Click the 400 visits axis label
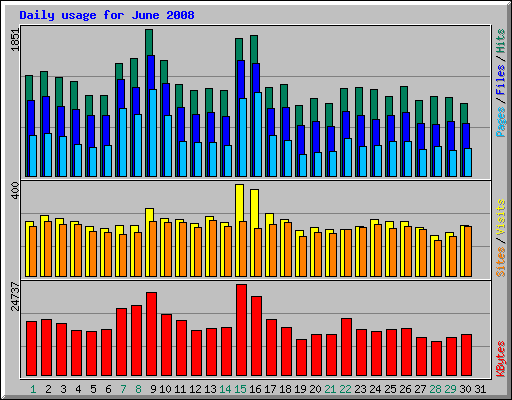 (x=15, y=191)
